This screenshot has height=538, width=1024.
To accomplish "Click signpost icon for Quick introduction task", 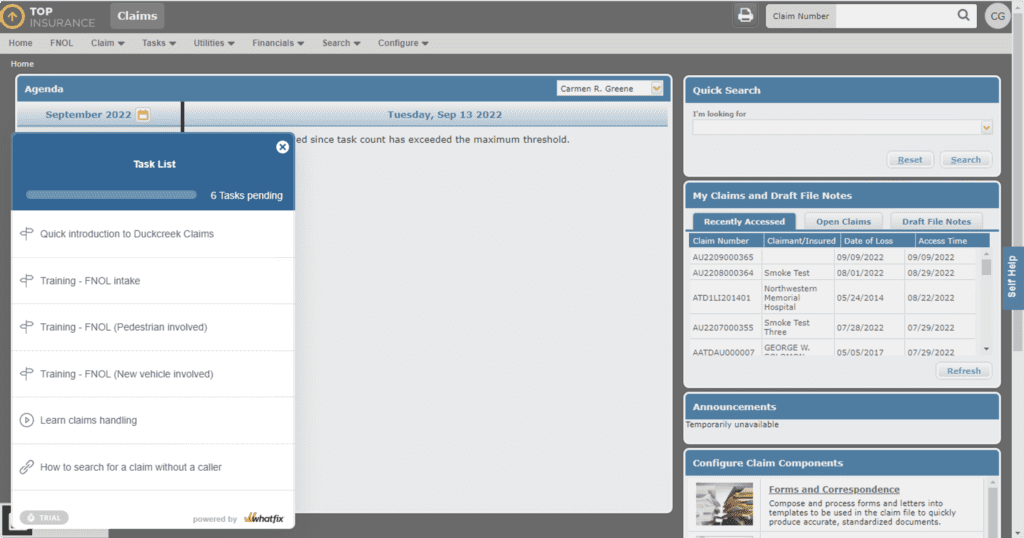I will tap(26, 234).
